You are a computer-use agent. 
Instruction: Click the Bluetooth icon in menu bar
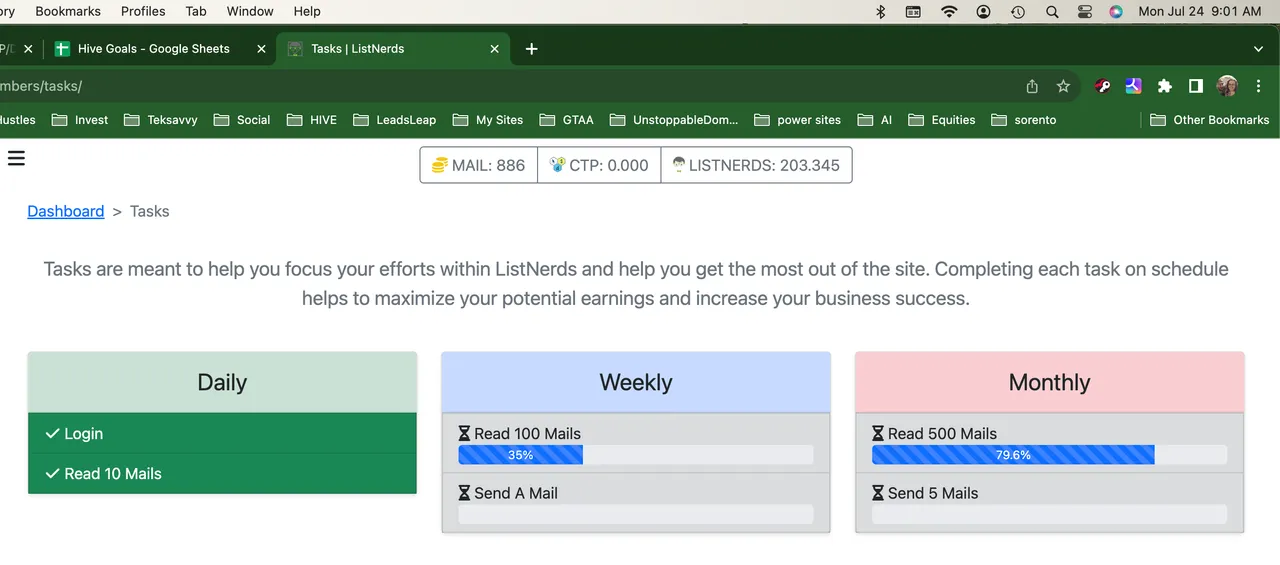click(x=881, y=12)
